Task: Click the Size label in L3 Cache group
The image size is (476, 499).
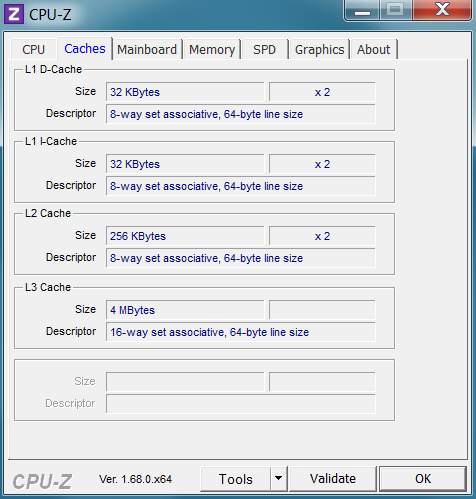Action: pos(85,309)
